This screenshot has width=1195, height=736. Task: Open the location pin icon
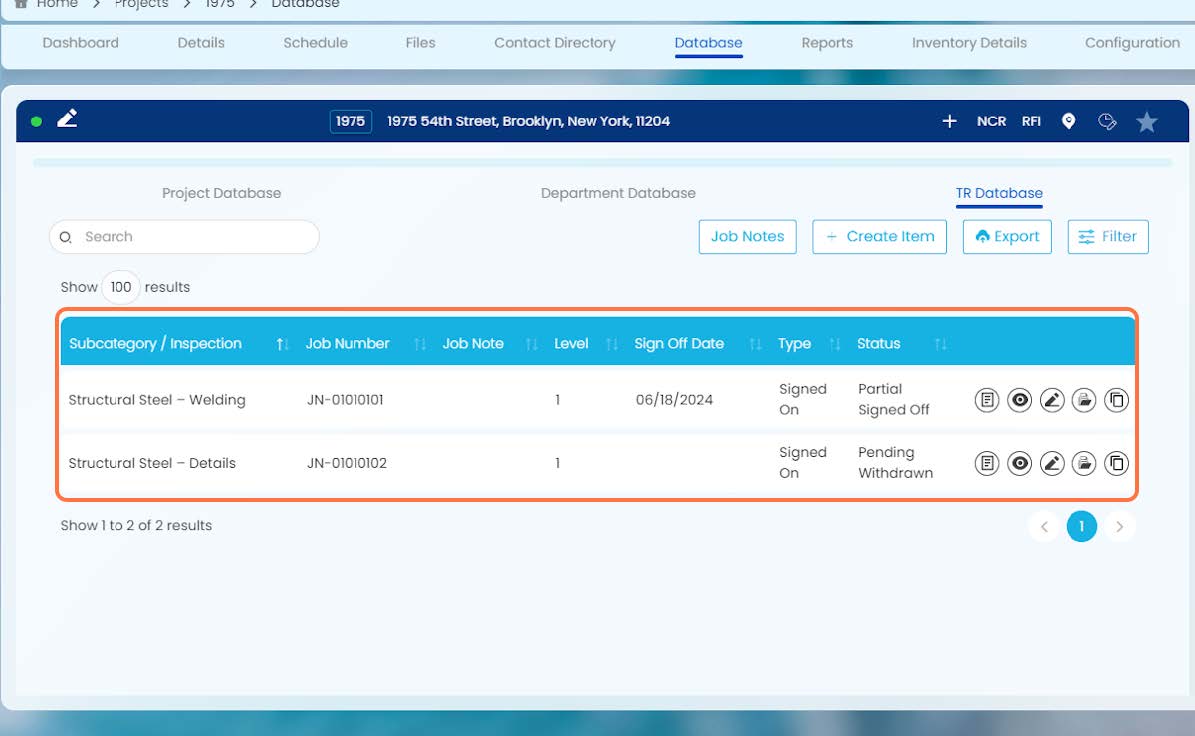[1068, 121]
